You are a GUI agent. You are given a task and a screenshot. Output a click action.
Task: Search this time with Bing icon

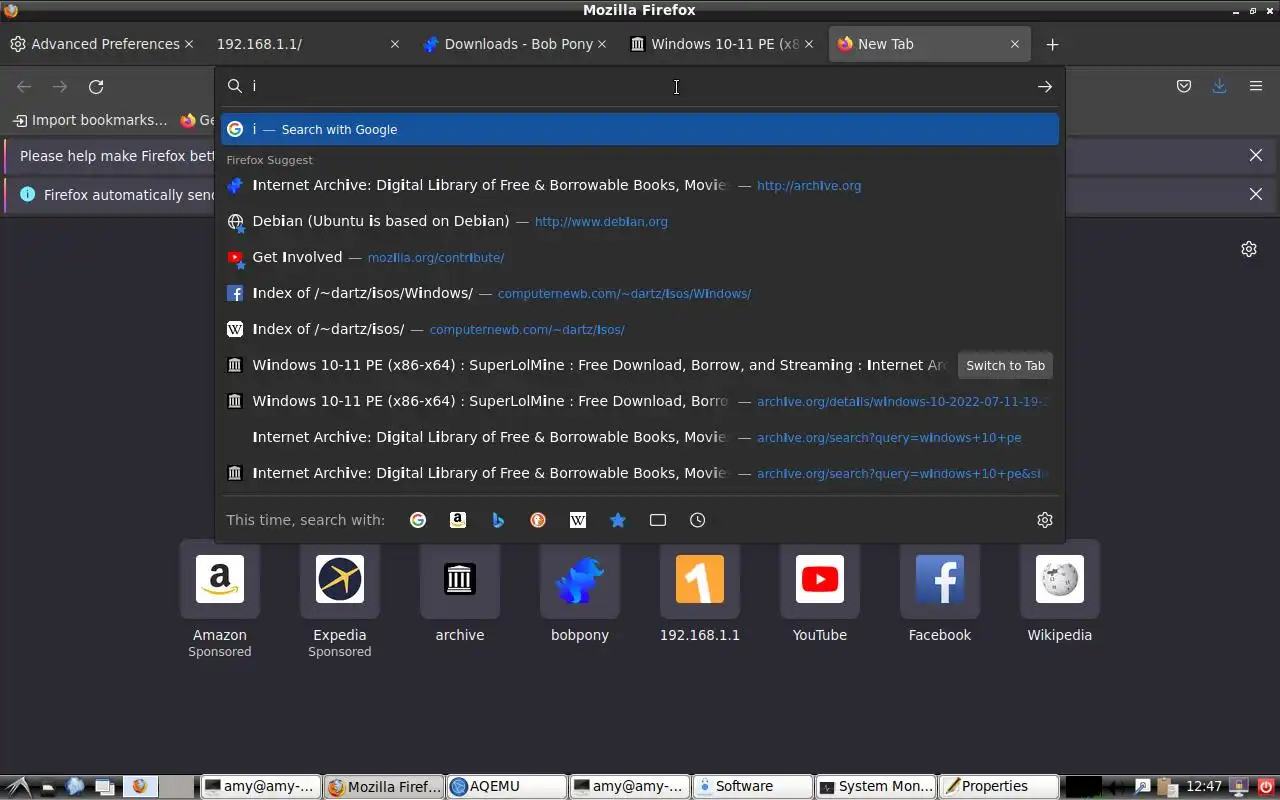[498, 520]
